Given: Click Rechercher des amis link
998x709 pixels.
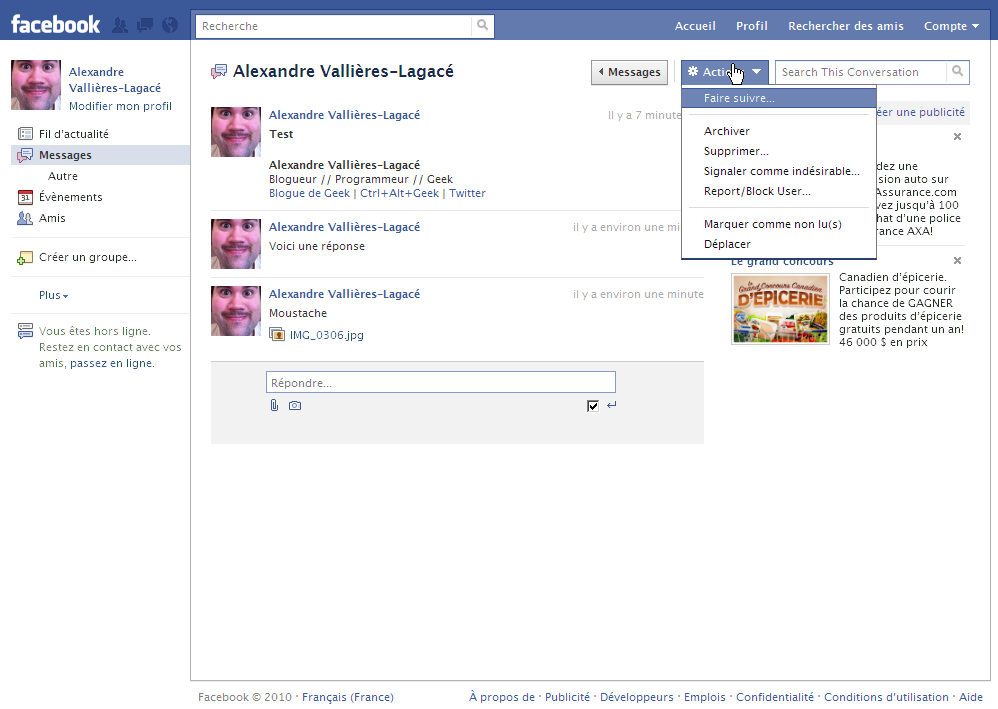Looking at the screenshot, I should coord(845,26).
